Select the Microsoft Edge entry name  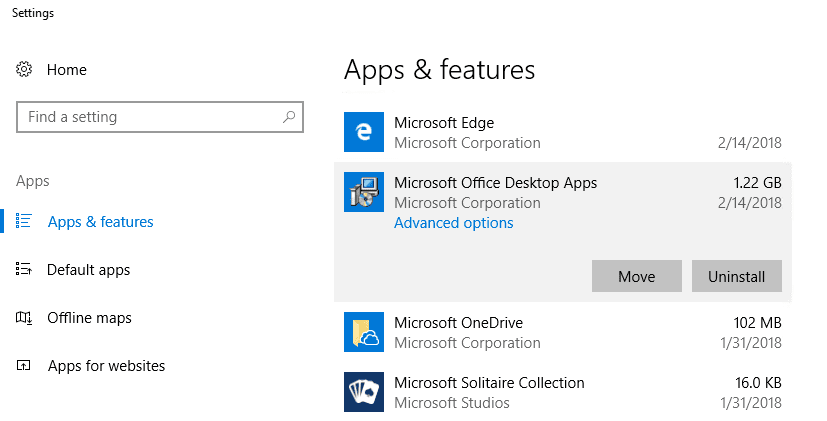tap(444, 122)
